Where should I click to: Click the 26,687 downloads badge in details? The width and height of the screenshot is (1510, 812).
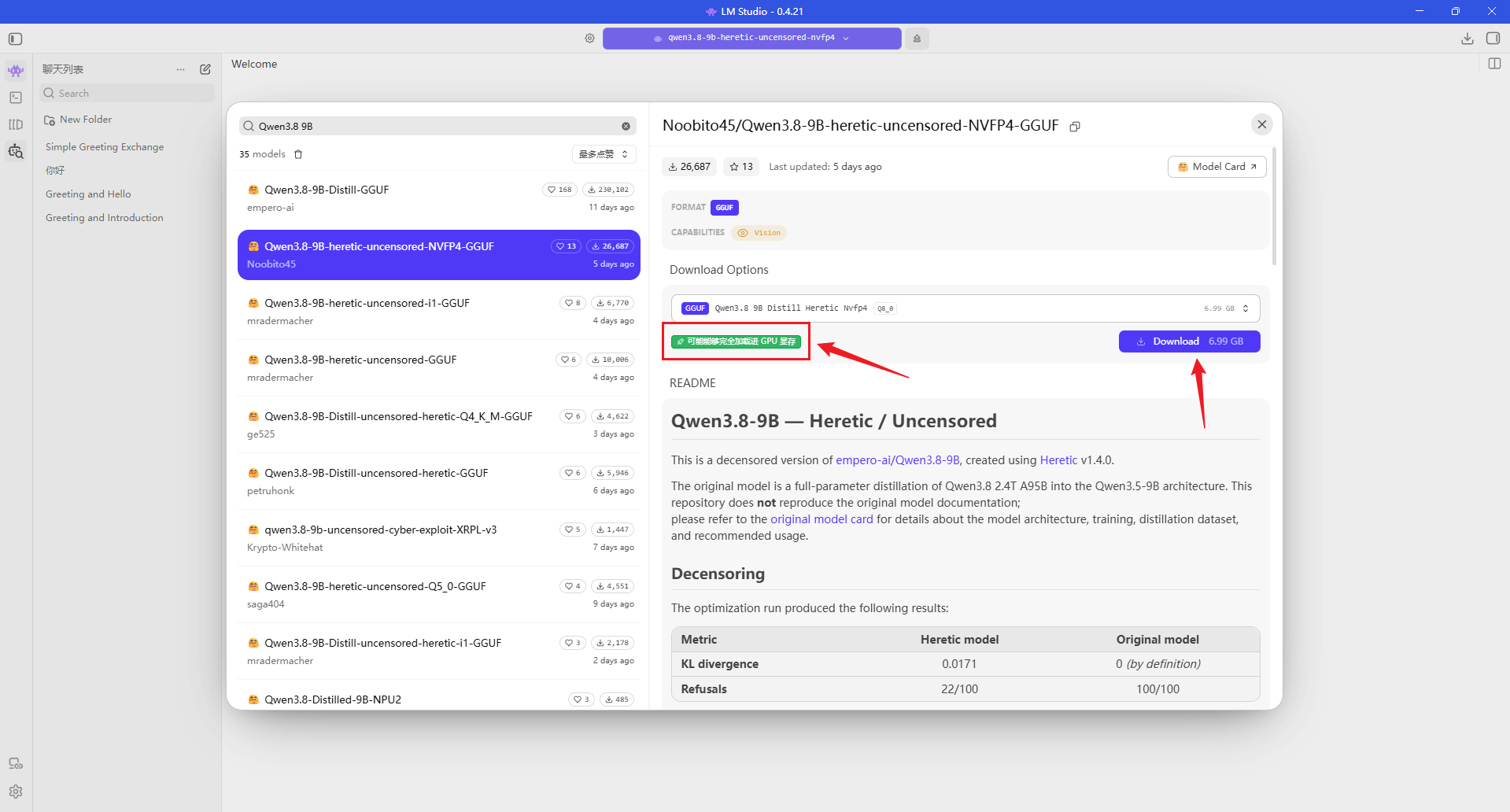point(689,167)
